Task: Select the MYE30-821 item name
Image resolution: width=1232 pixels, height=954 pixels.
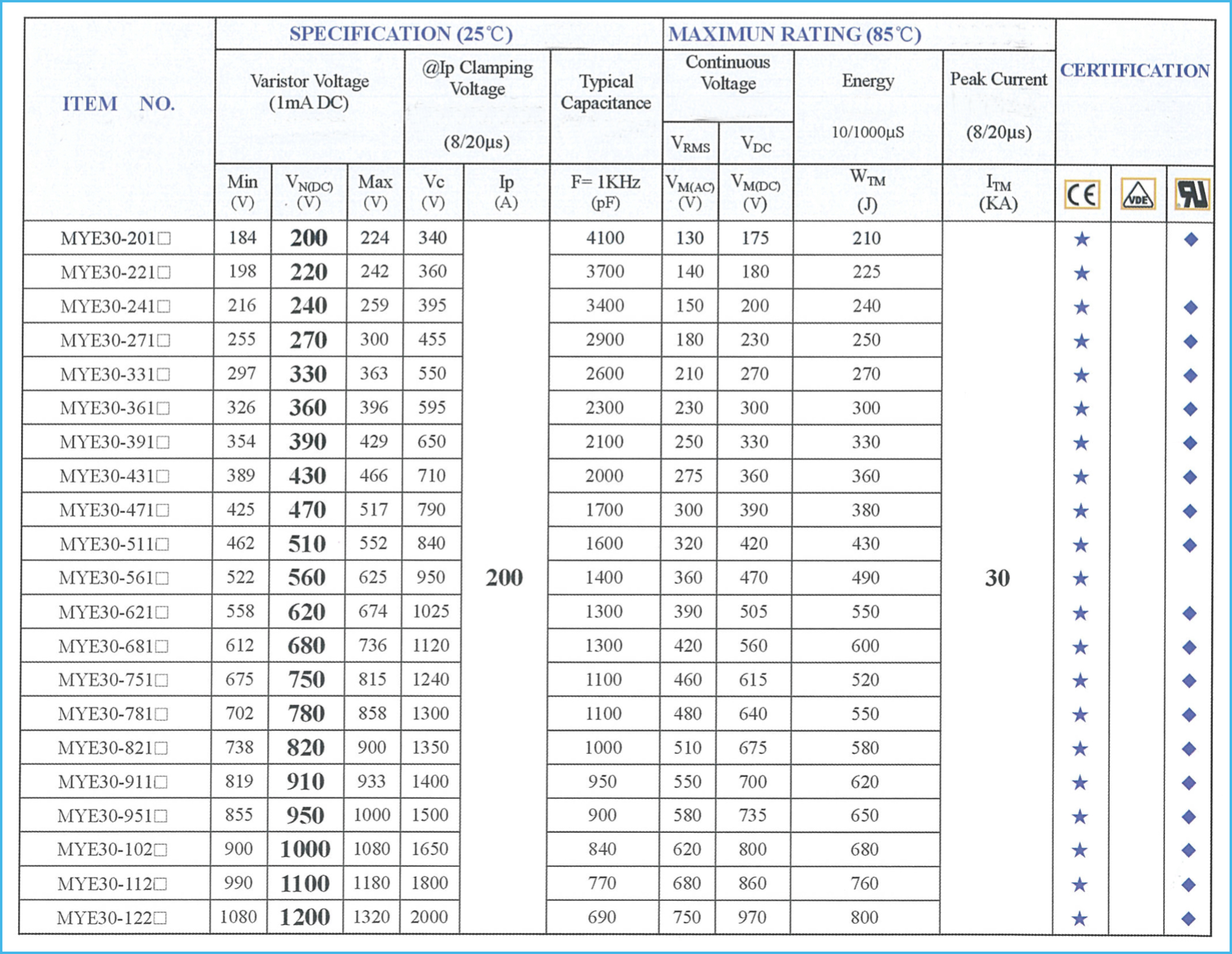Action: pos(105,748)
